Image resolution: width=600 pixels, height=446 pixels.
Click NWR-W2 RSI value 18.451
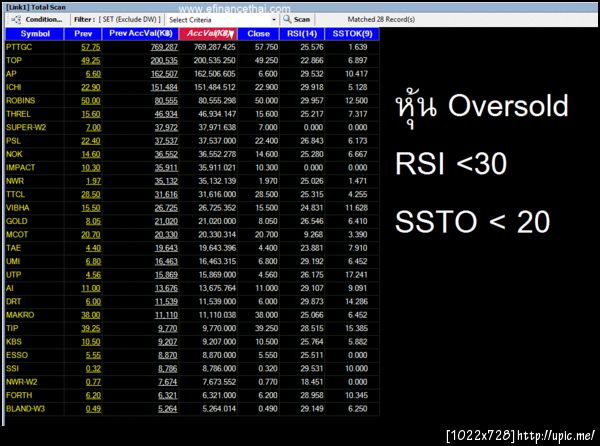(312, 382)
